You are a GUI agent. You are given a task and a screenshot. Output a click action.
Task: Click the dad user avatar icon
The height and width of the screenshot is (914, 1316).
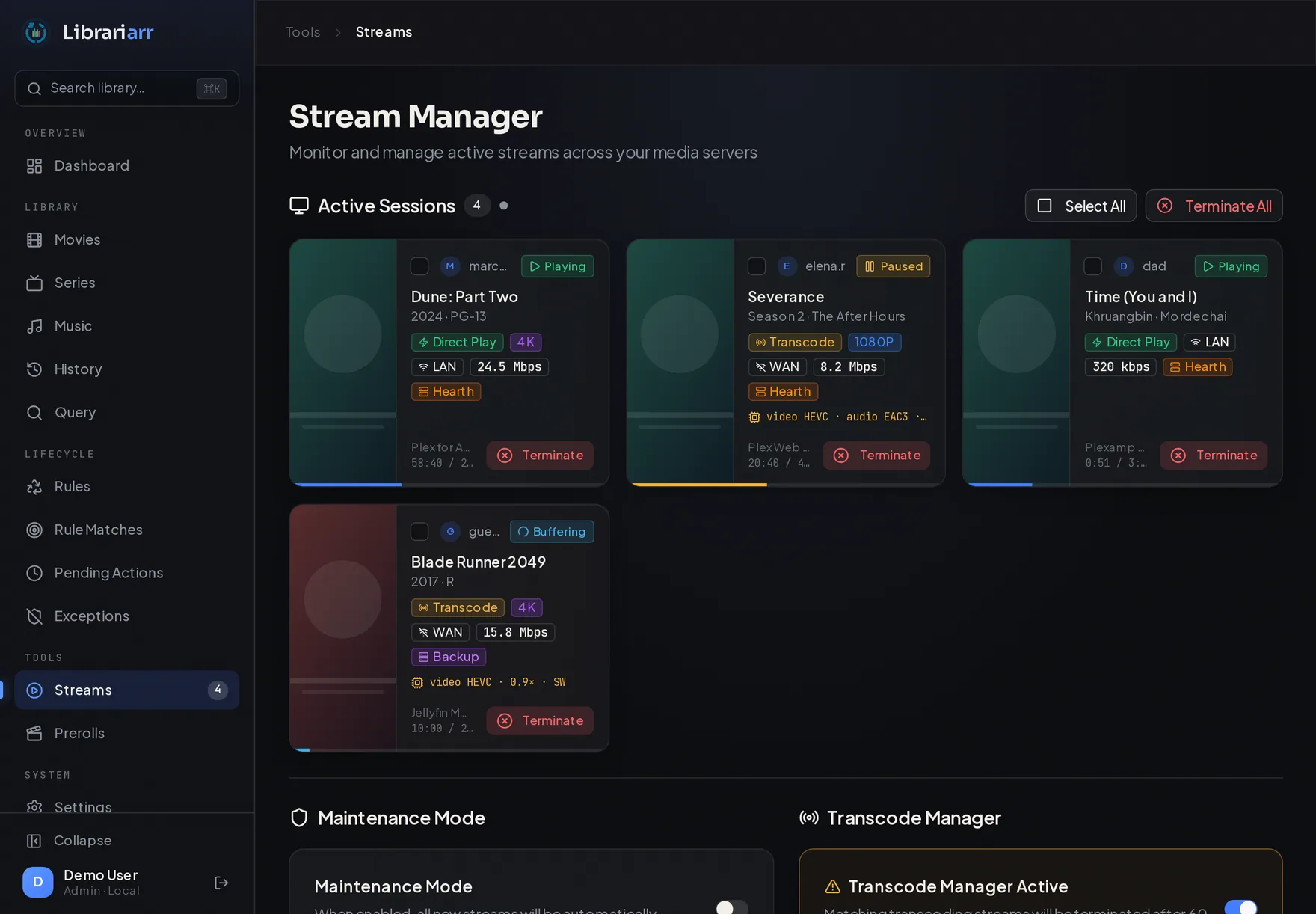pos(1124,266)
